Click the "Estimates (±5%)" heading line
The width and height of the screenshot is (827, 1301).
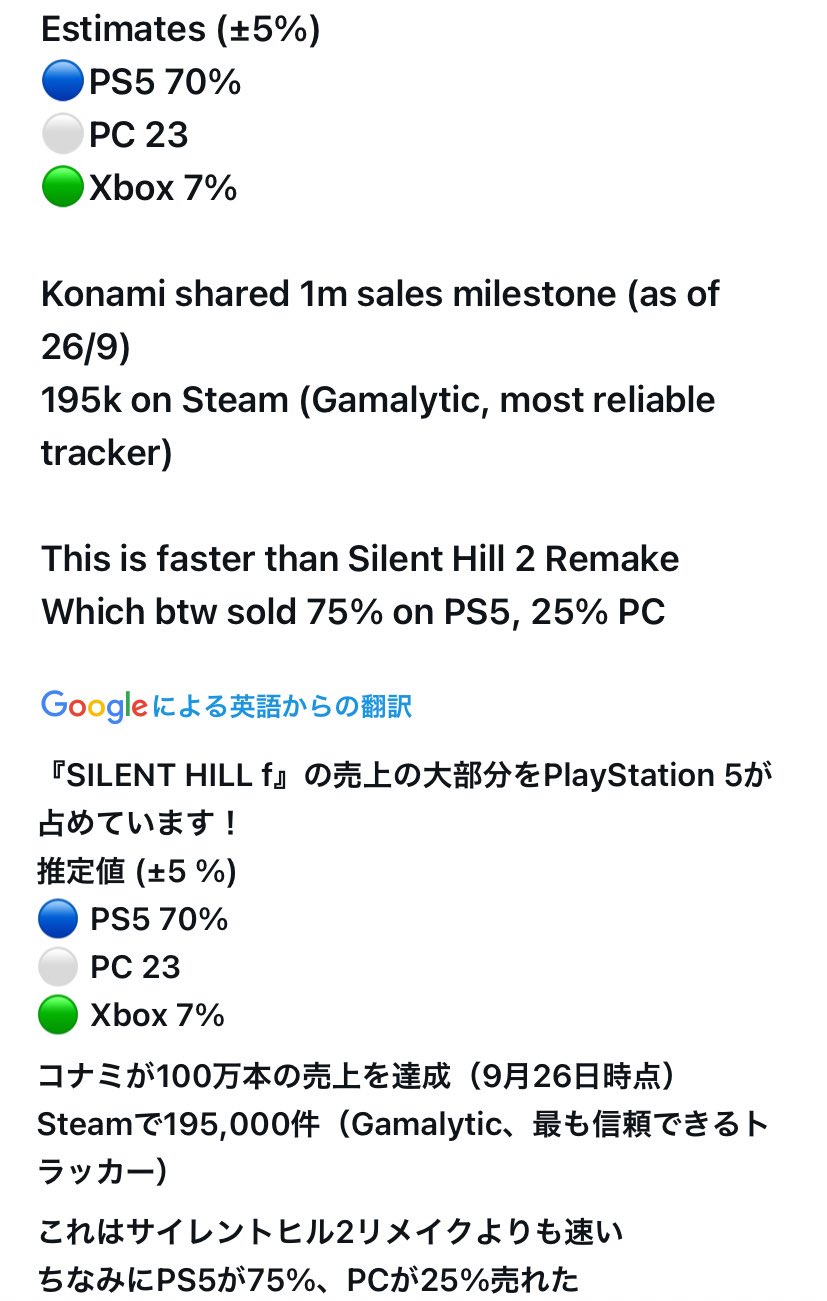(x=180, y=30)
